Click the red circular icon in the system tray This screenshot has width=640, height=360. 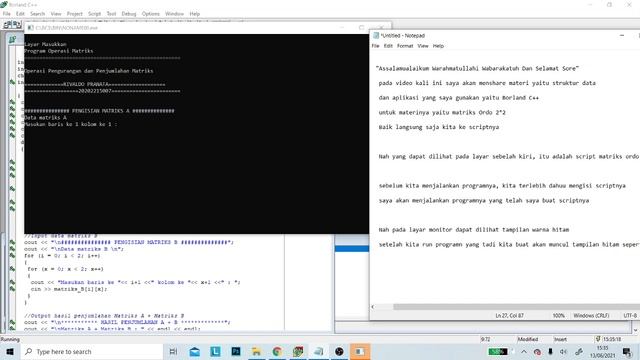pyautogui.click(x=537, y=351)
